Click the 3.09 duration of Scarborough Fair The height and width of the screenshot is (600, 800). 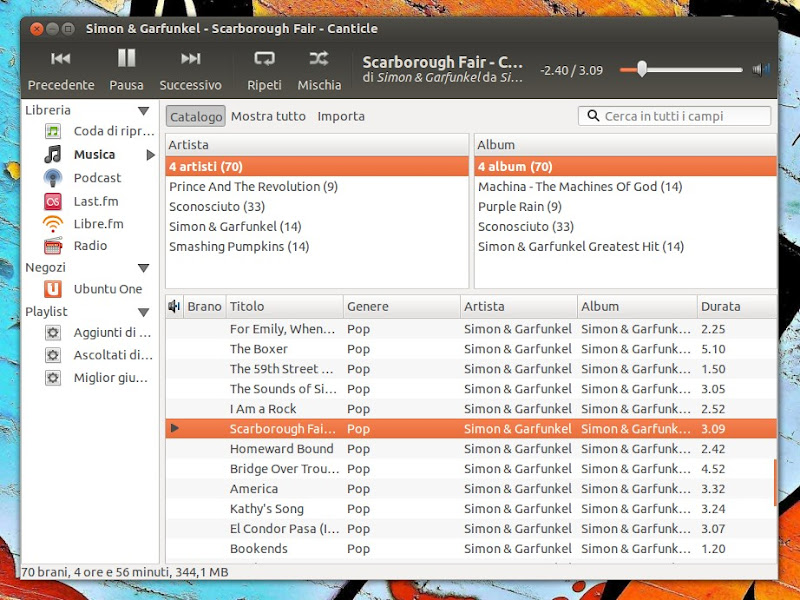[713, 429]
